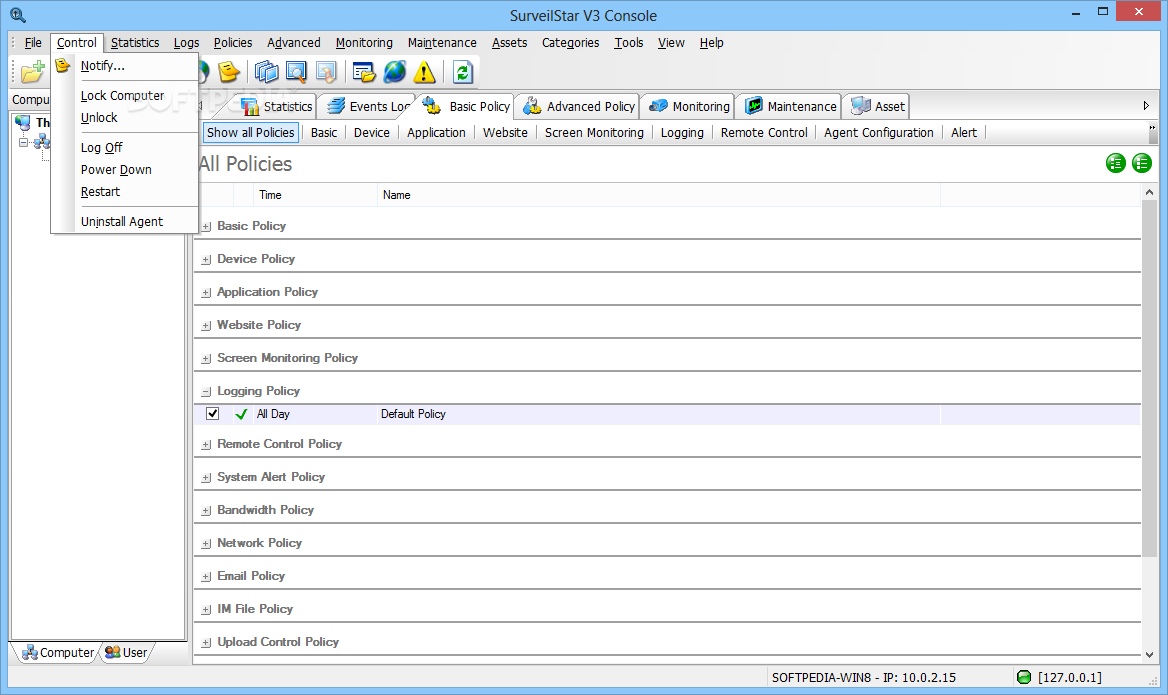The height and width of the screenshot is (695, 1168).
Task: Choose Notify... from Control menu
Action: click(x=124, y=66)
